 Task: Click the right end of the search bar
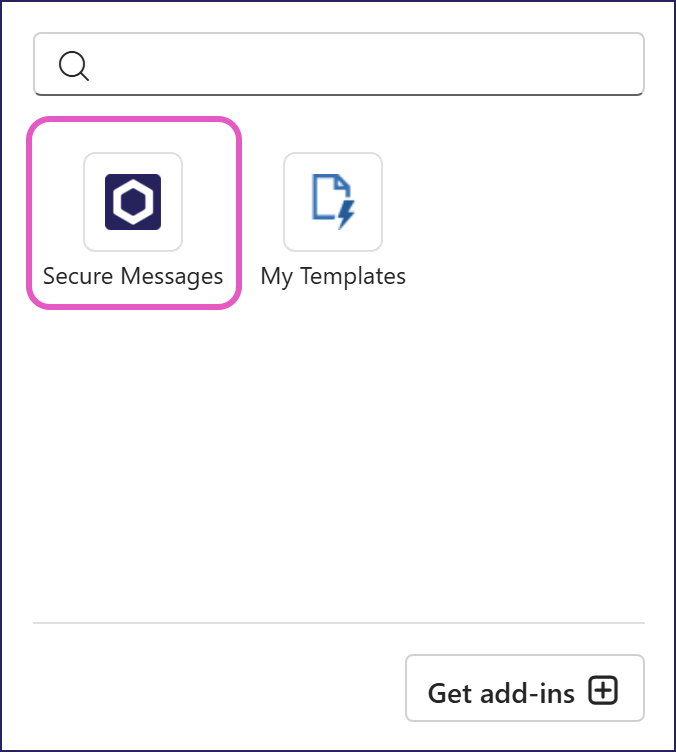point(620,65)
